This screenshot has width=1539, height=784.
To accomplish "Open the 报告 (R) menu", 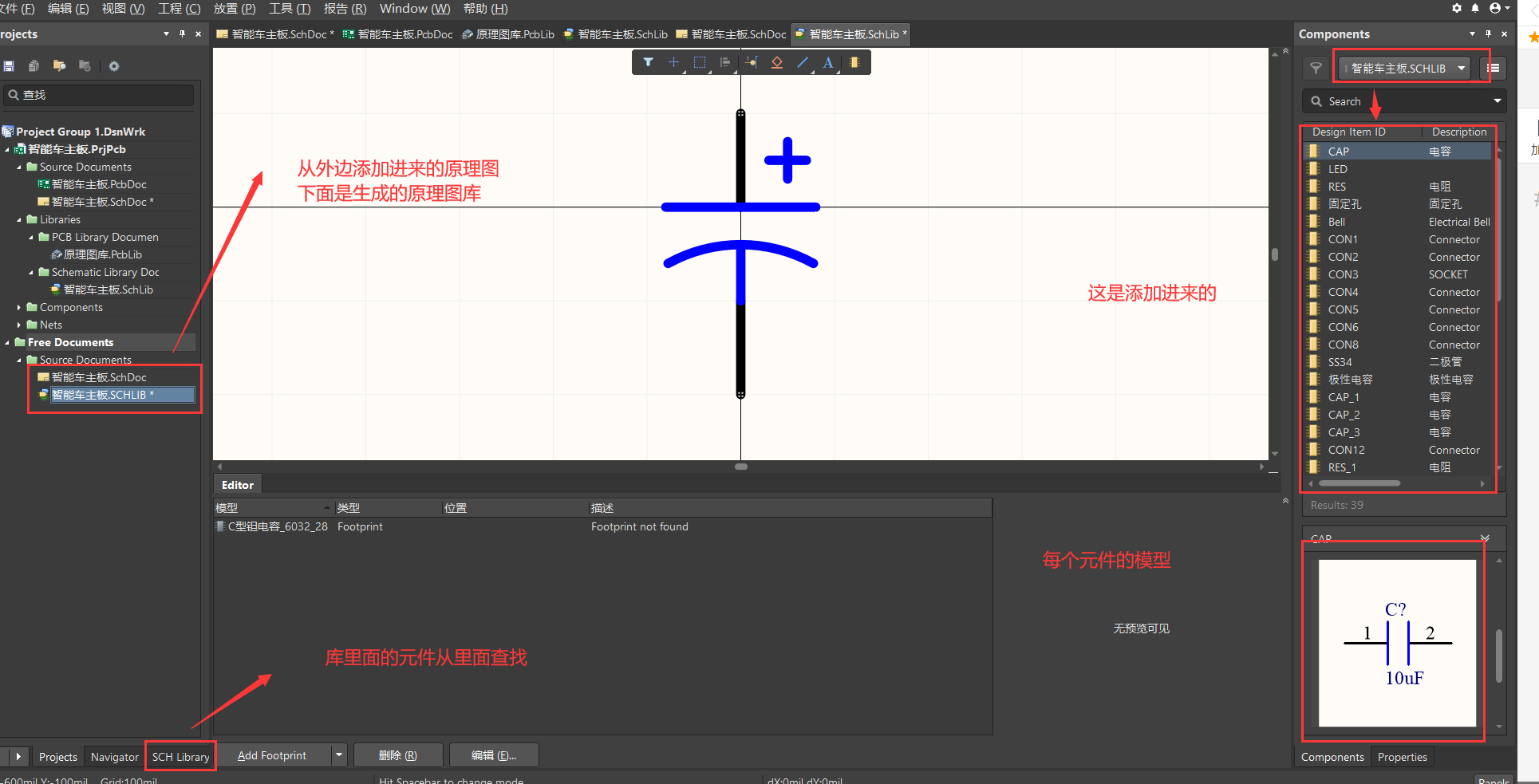I will (x=345, y=8).
